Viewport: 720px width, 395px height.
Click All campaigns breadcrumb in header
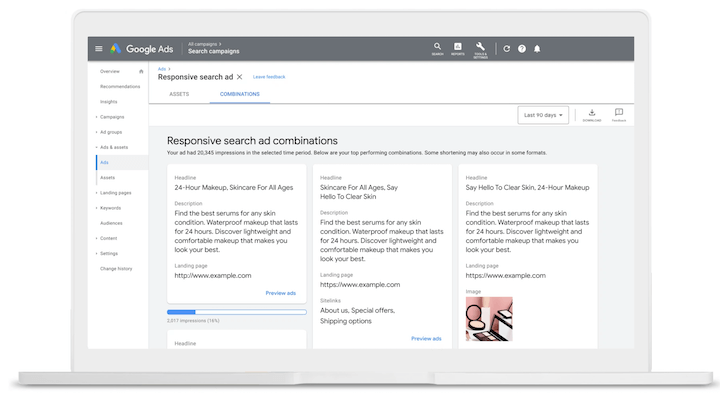pos(202,44)
